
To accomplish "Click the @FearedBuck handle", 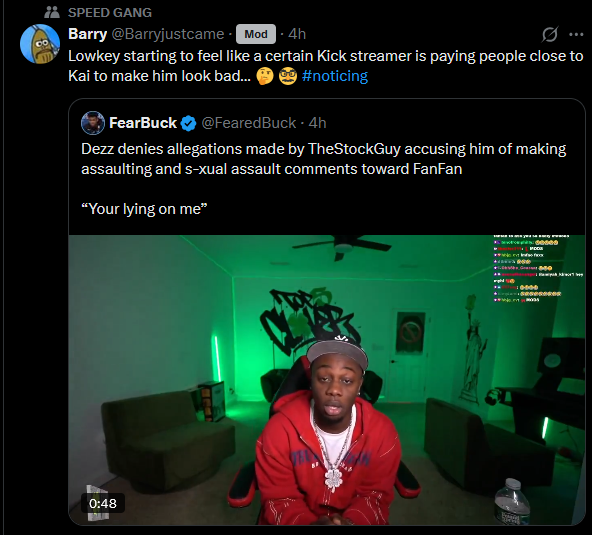I will tap(249, 123).
